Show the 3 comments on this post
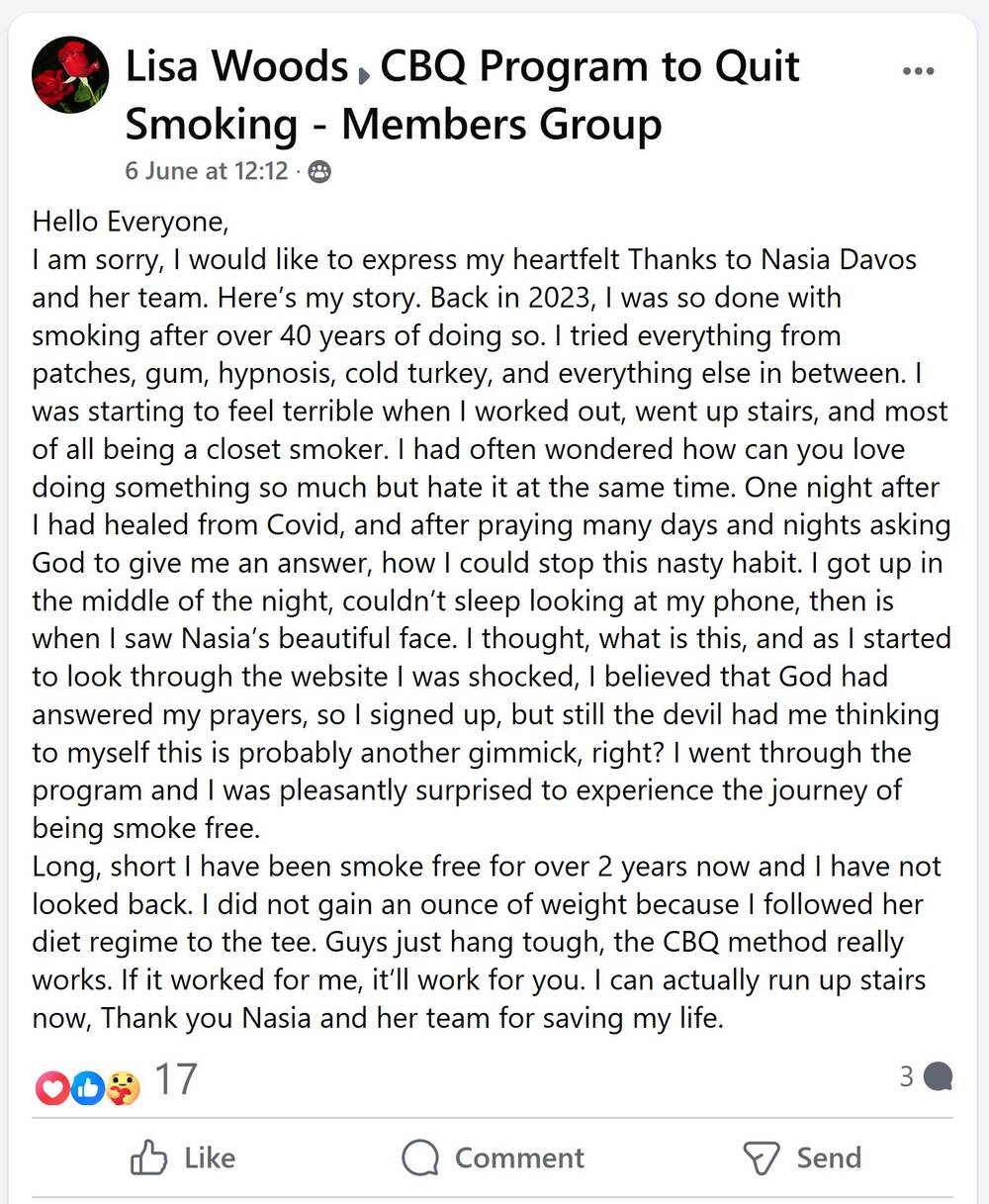 pos(906,1076)
